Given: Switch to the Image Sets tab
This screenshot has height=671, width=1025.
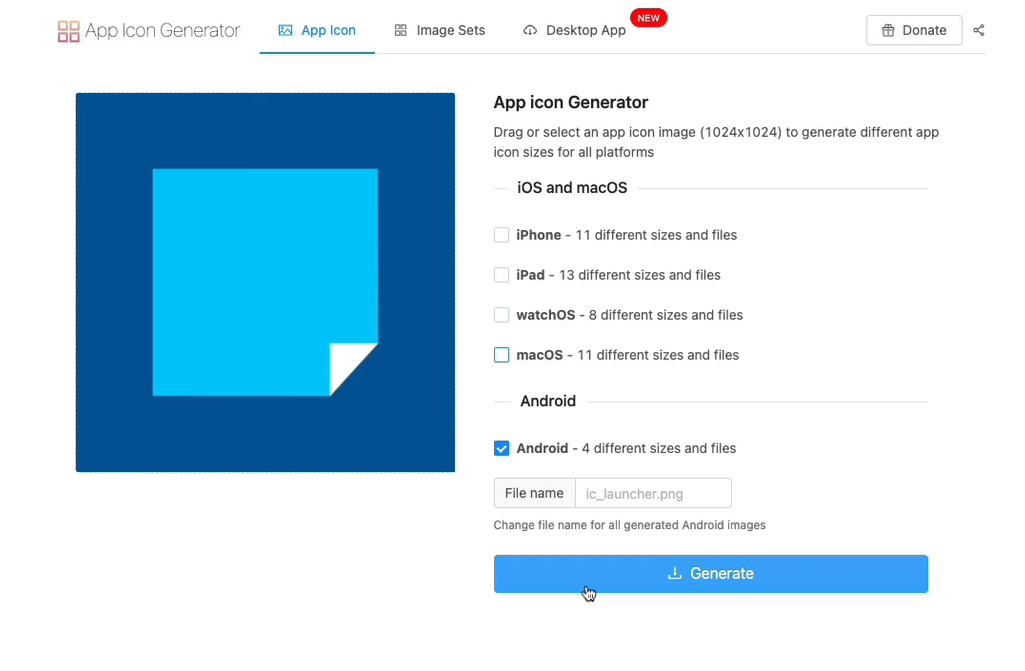Looking at the screenshot, I should (x=450, y=30).
